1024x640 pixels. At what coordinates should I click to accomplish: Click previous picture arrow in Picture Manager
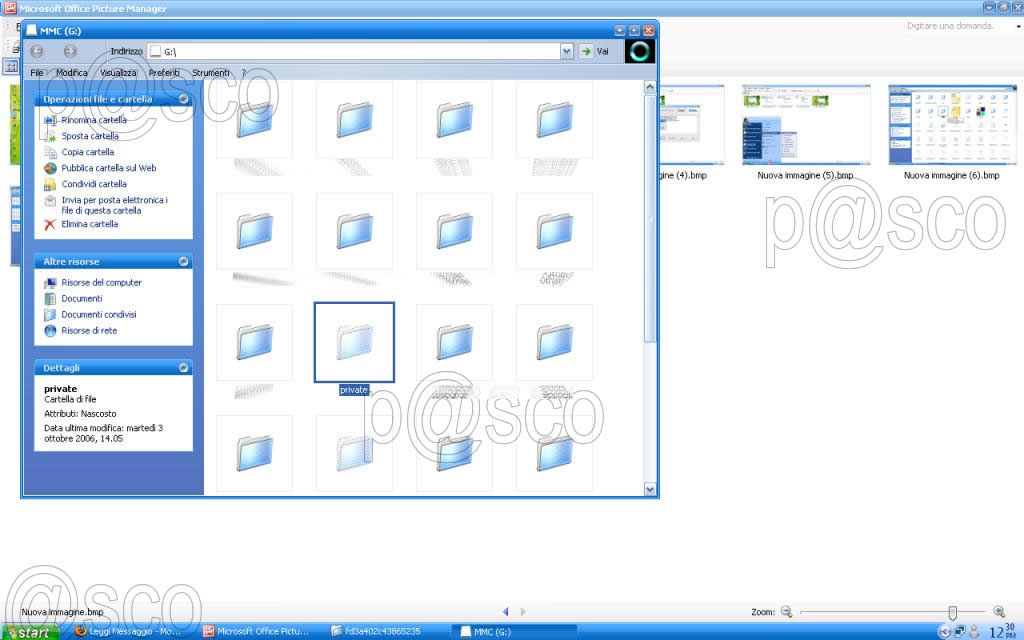[x=505, y=612]
